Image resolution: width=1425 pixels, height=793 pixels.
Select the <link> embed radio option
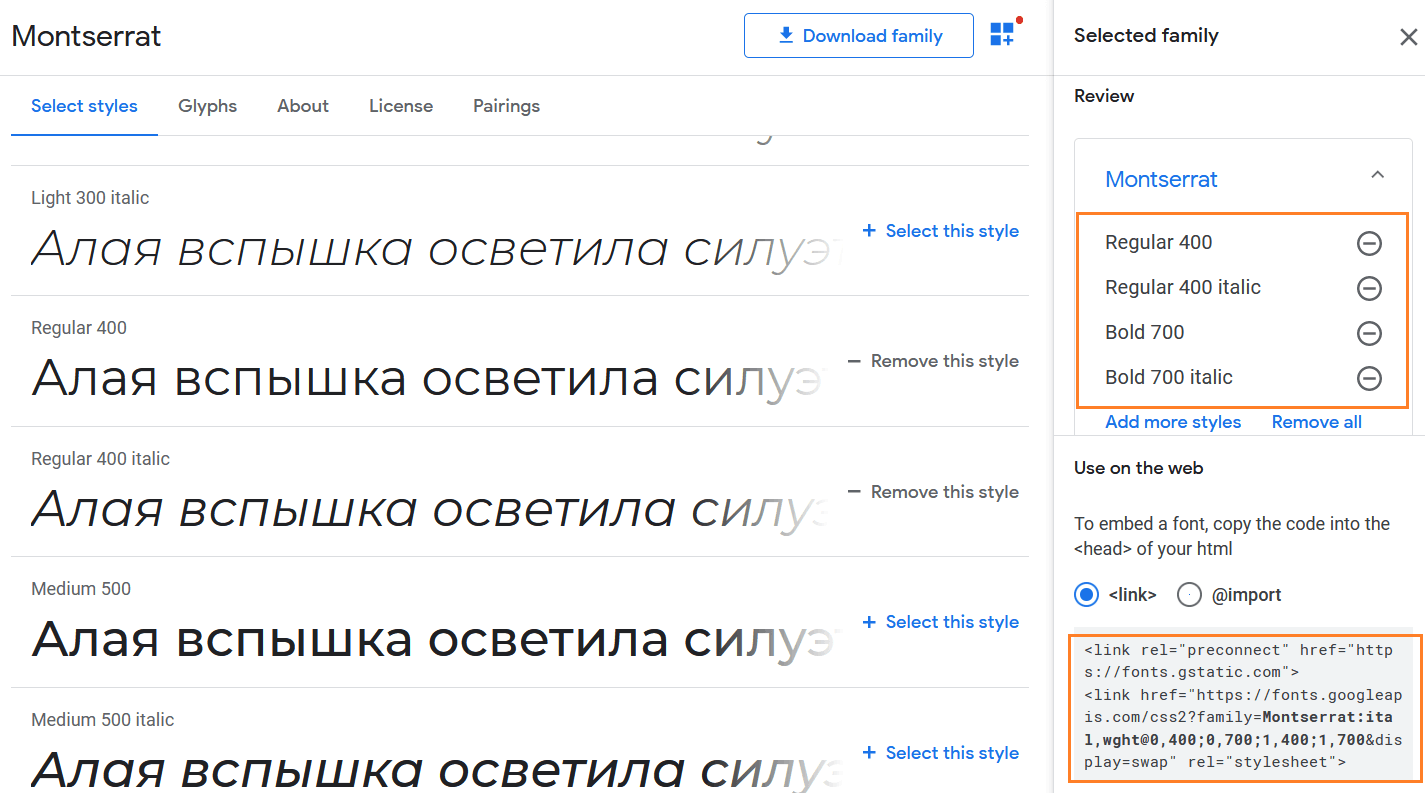click(1086, 595)
